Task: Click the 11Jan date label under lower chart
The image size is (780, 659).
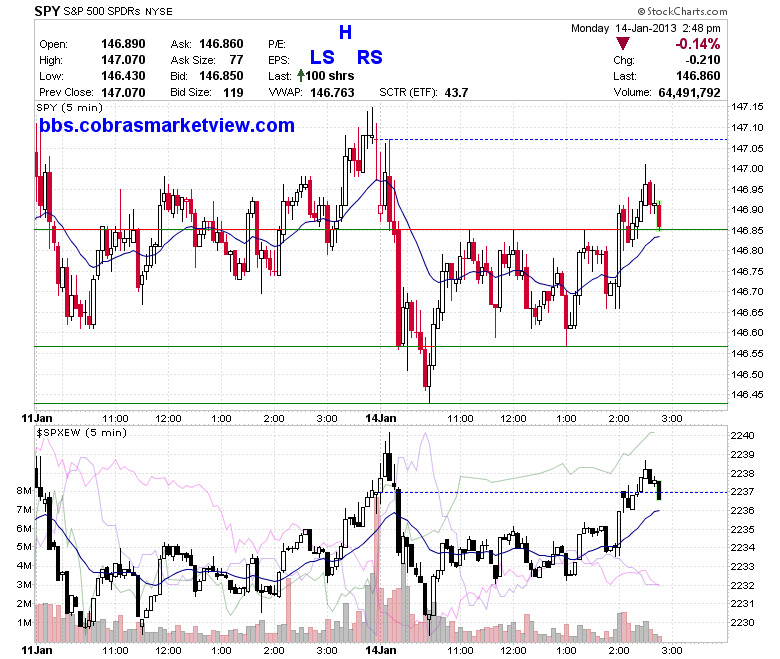Action: tap(37, 650)
